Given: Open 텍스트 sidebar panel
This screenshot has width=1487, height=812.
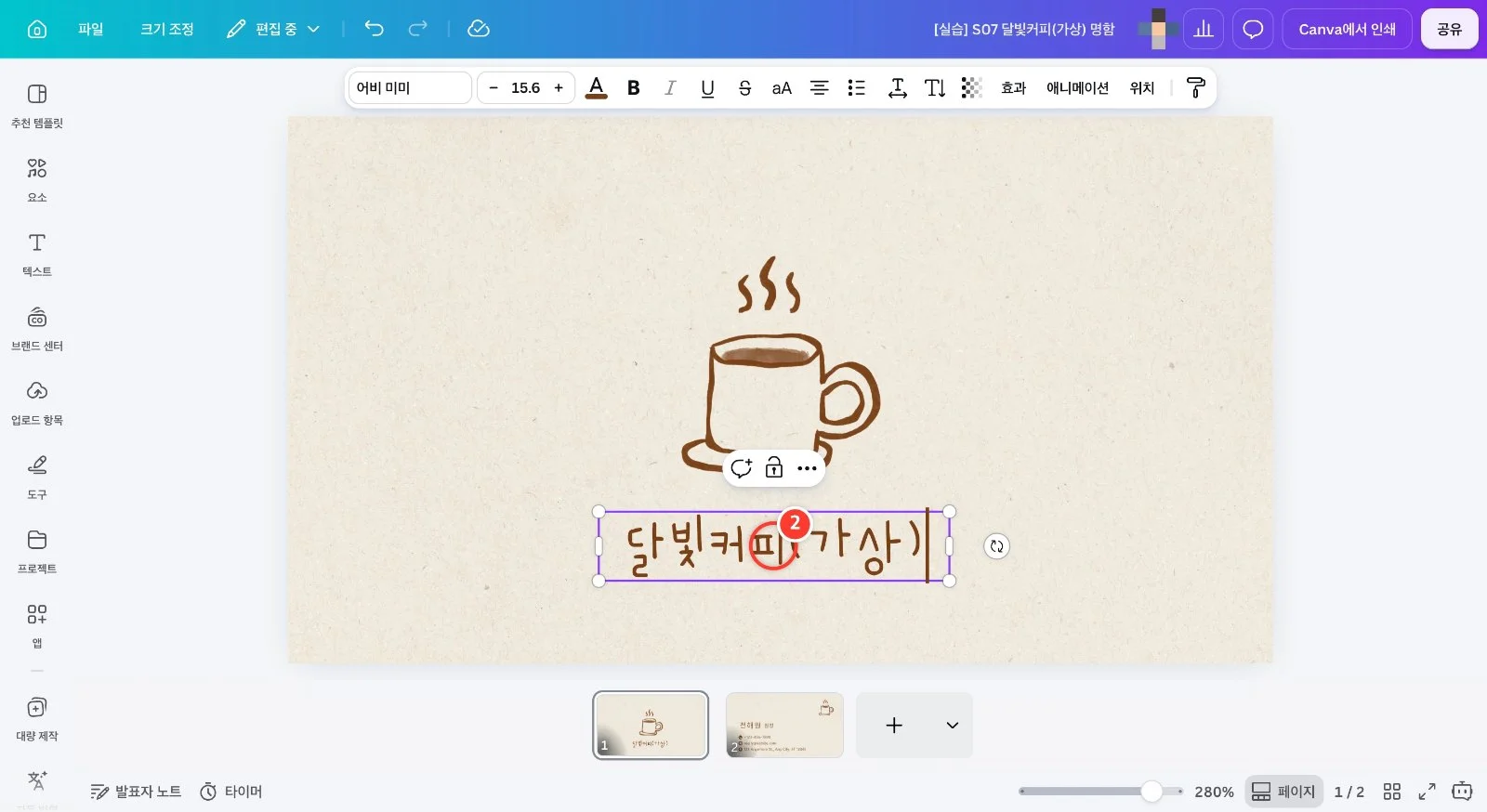Looking at the screenshot, I should (x=37, y=255).
